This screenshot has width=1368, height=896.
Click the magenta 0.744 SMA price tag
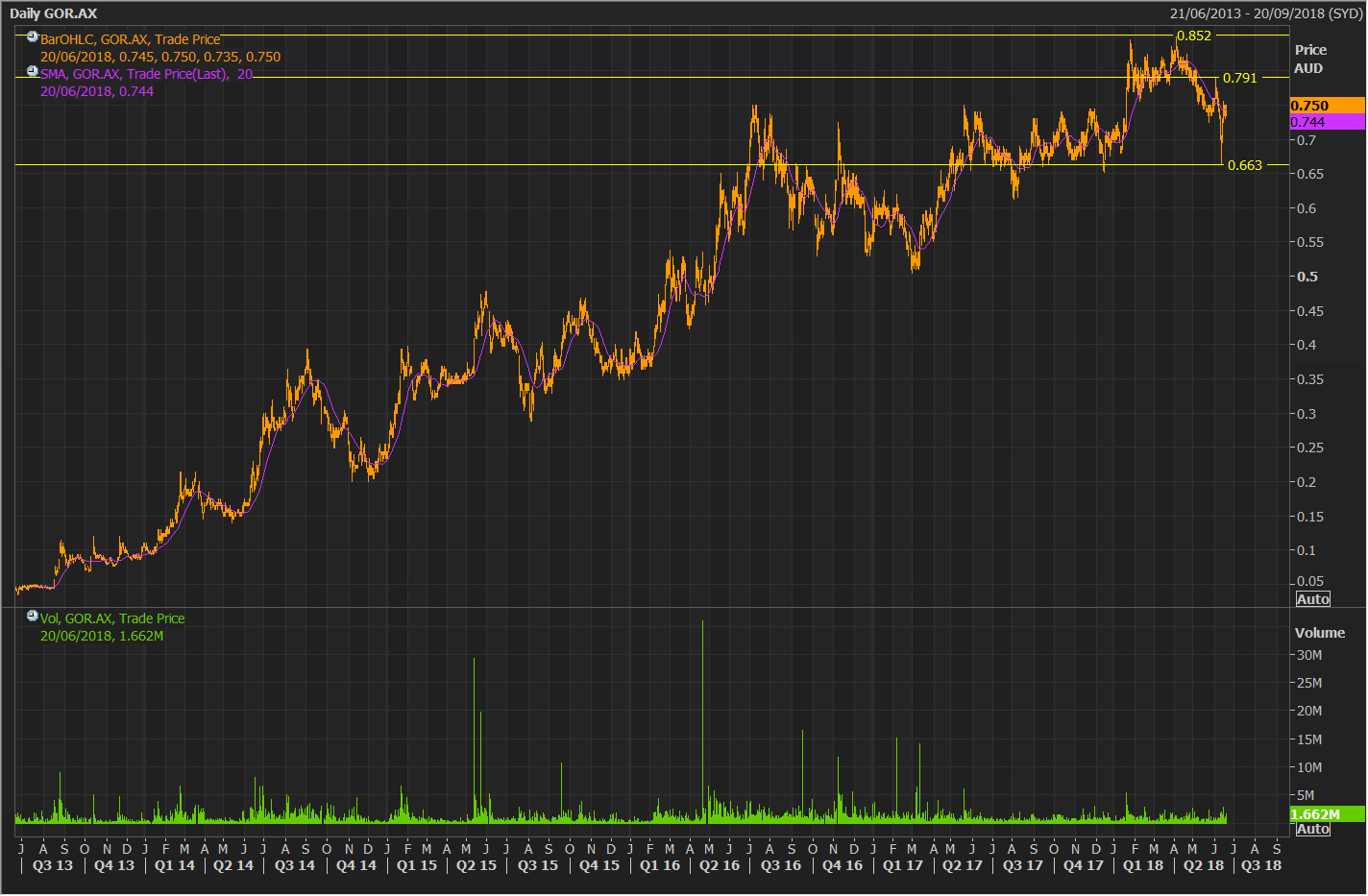[x=1327, y=122]
